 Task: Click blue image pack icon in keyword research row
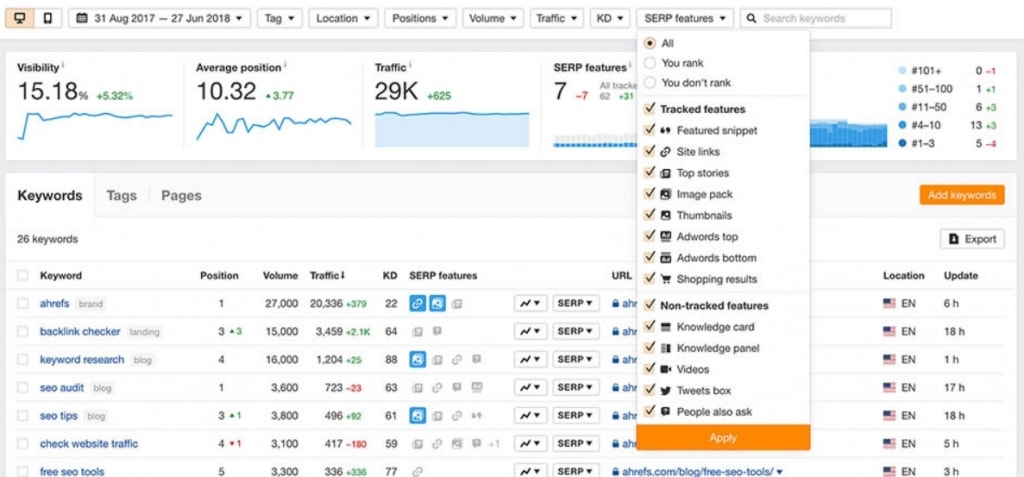(418, 359)
